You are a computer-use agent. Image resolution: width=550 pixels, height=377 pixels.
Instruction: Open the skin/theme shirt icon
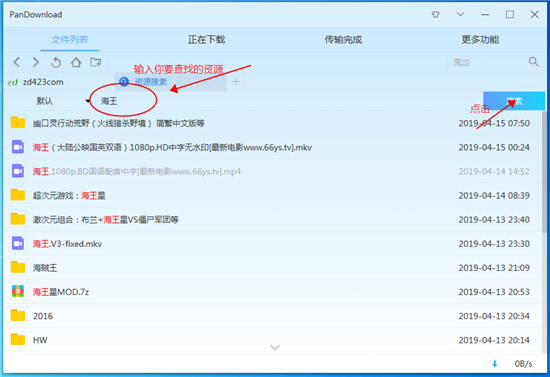(x=436, y=14)
